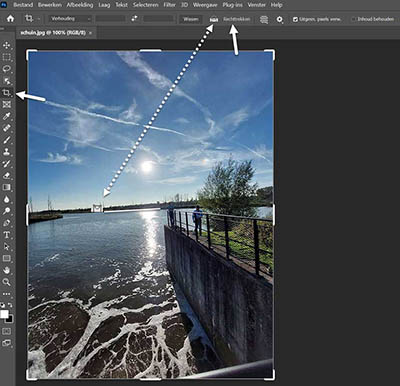The height and width of the screenshot is (386, 400).
Task: Select the Rectangle shape tool
Action: point(6,258)
